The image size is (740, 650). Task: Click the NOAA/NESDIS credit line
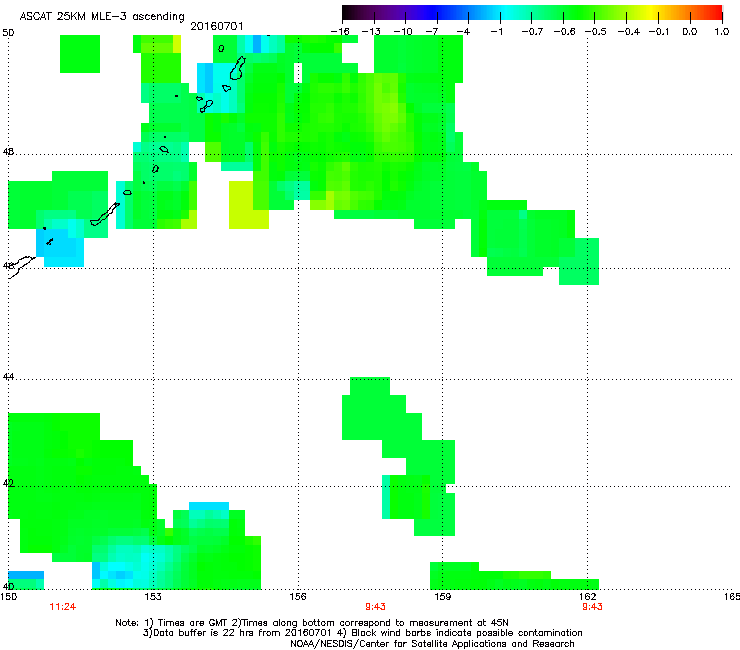click(432, 644)
